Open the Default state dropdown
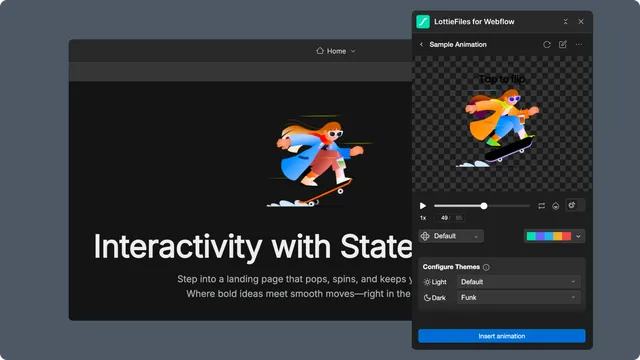640x360 pixels. 451,236
